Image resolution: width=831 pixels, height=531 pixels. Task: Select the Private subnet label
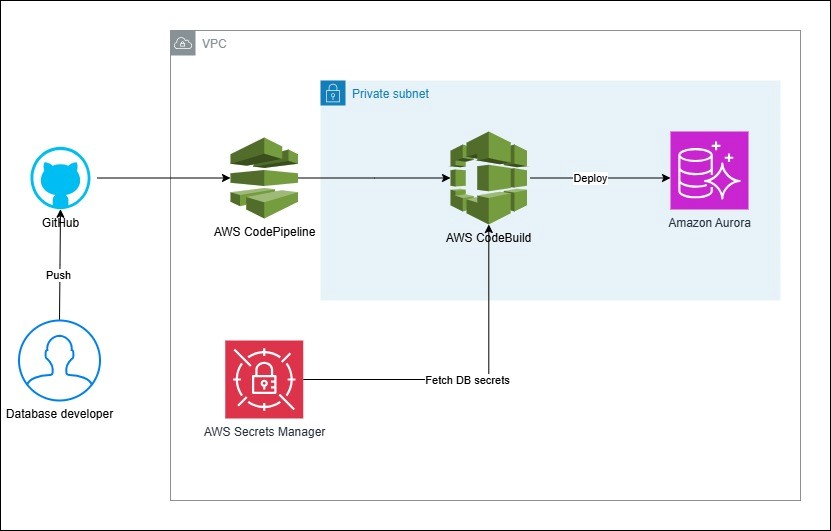coord(391,94)
